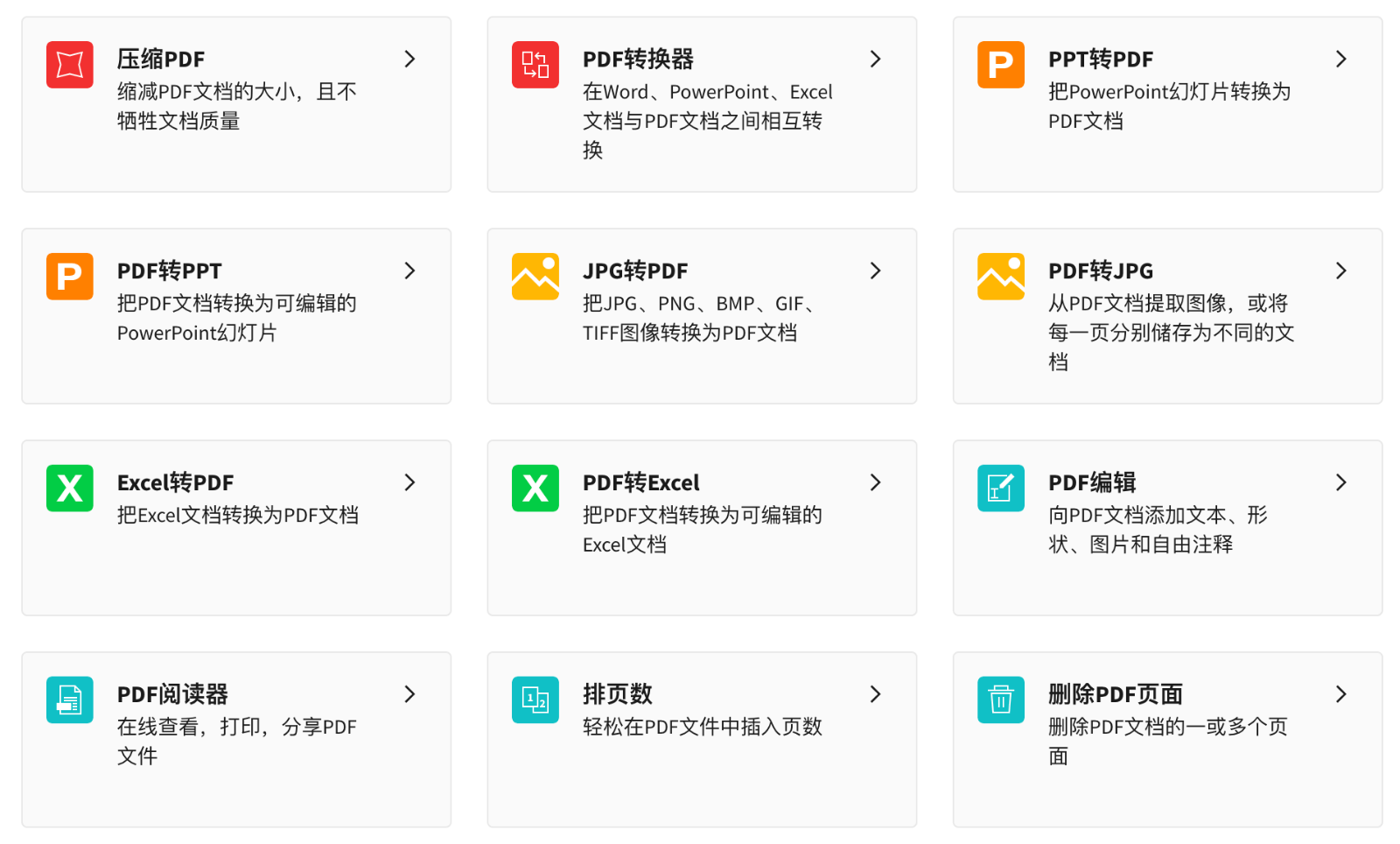Expand the arrow next to PDF转JPG
Screen dimensions: 1400x844
click(x=1340, y=271)
